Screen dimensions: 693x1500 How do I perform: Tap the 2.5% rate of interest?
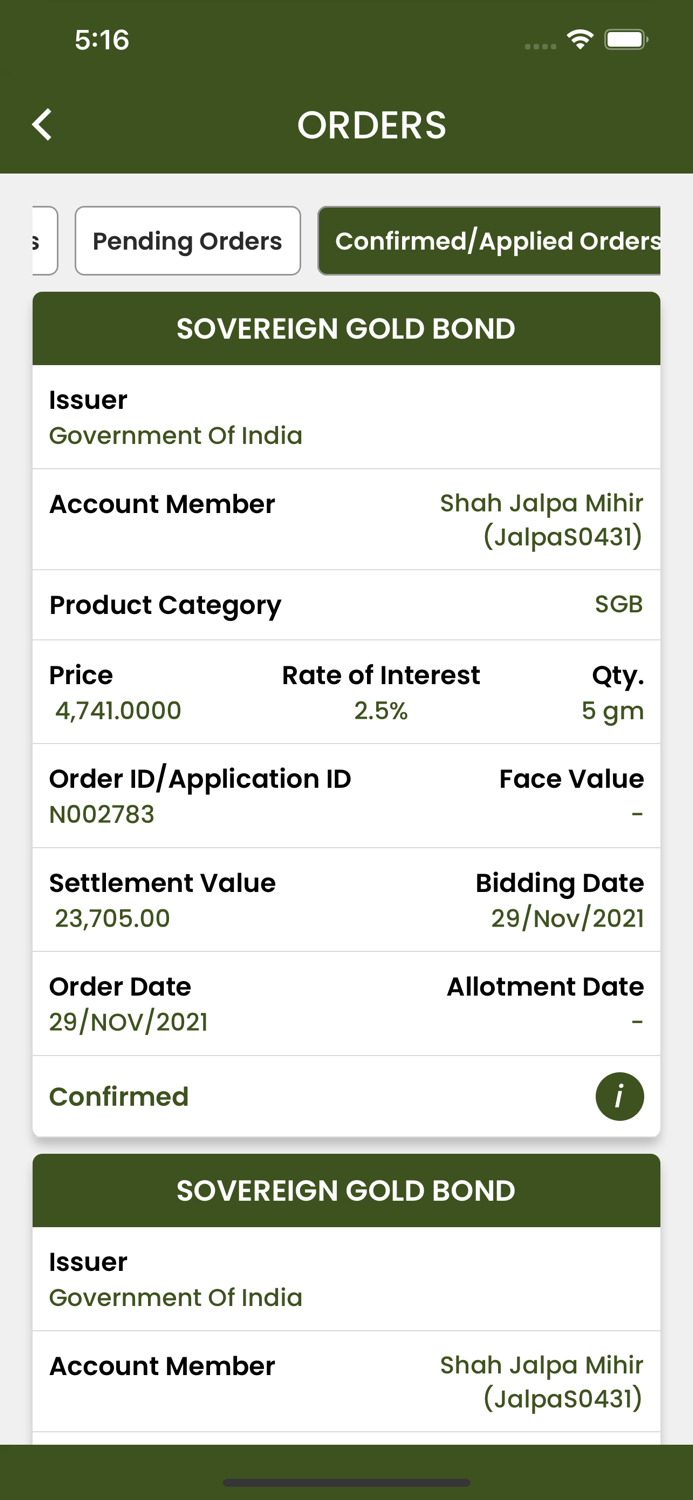[x=381, y=711]
